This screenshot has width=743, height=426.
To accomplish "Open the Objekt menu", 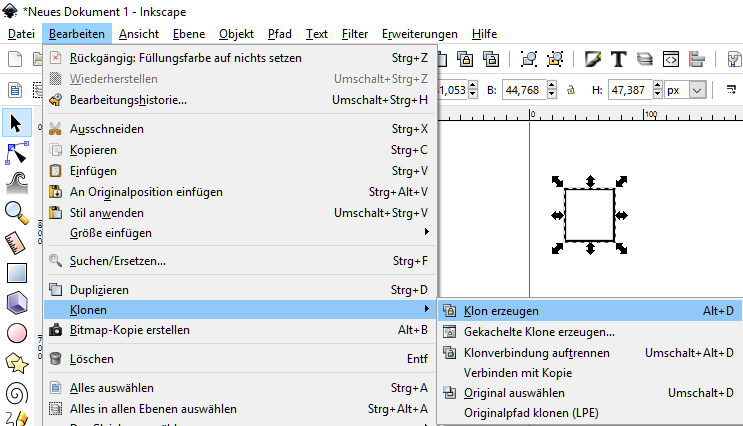I will point(236,34).
